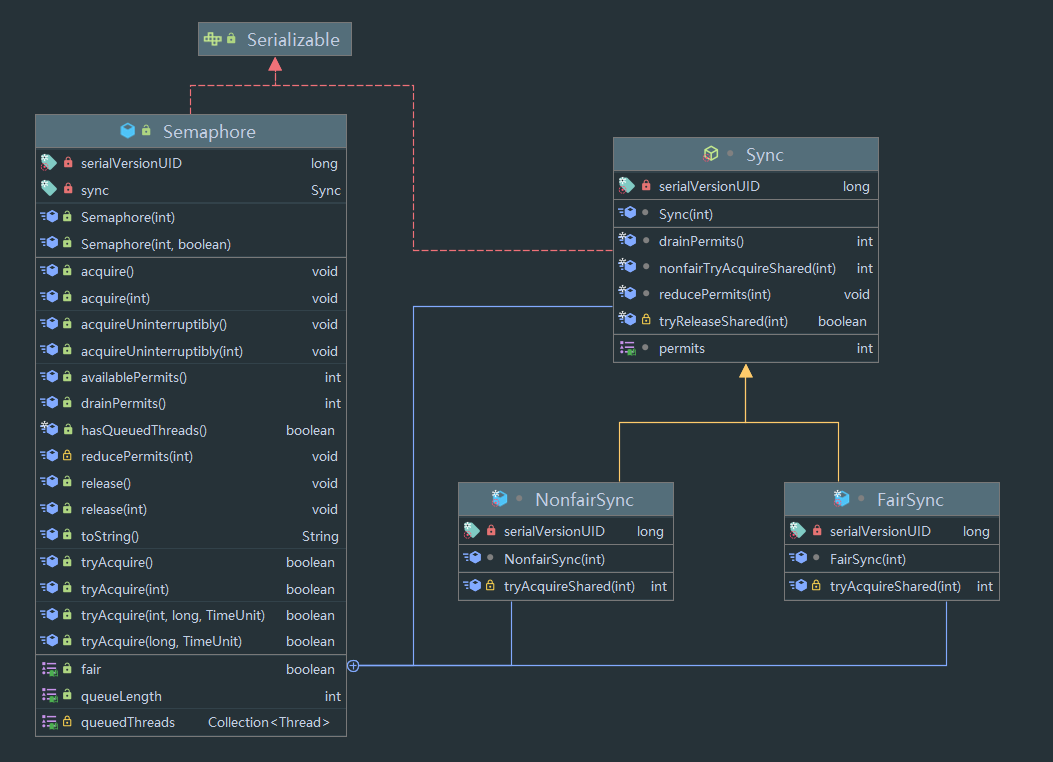Select the nonfairTryAcquireShared(int) method in Sync
Screen dimensions: 1053x762
(747, 268)
